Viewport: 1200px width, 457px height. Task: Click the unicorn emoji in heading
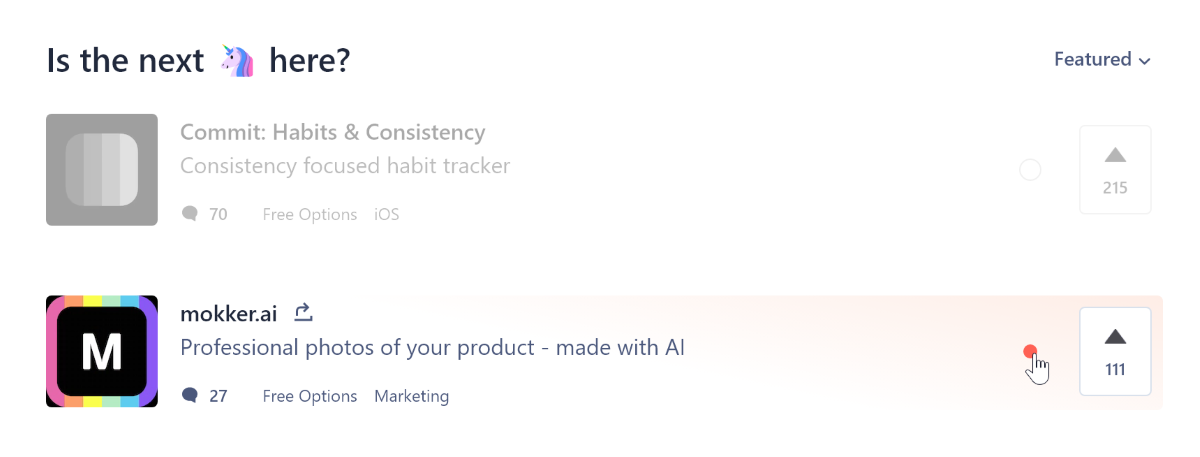[x=236, y=61]
